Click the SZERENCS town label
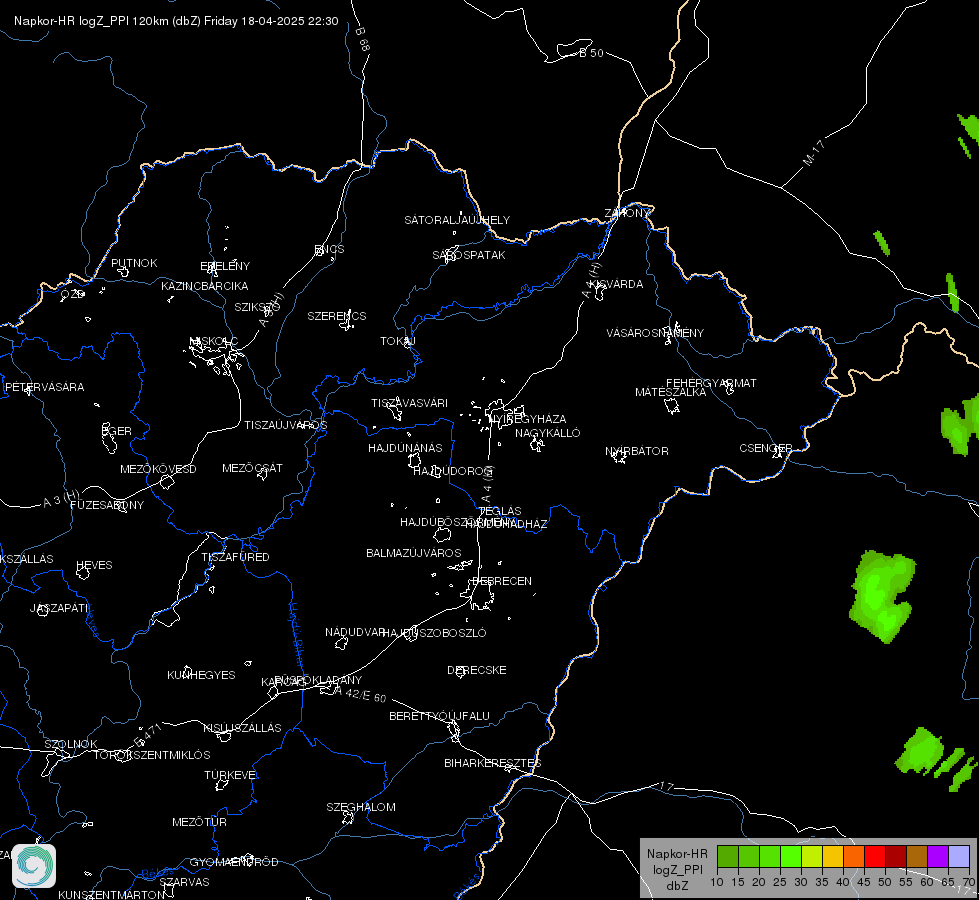 337,316
